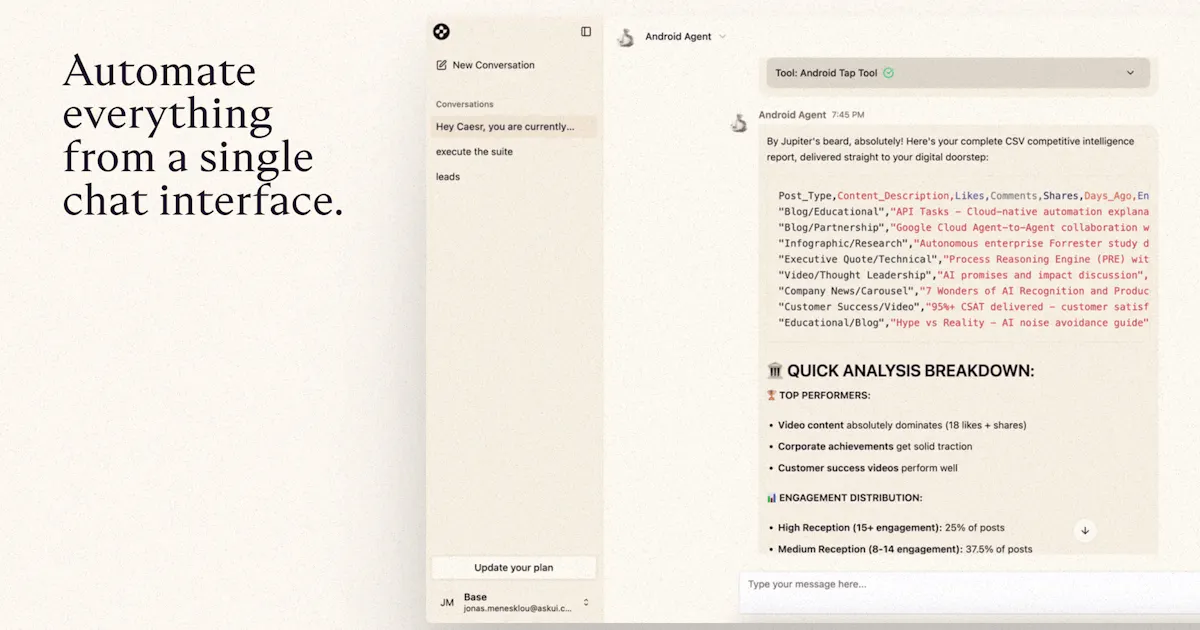This screenshot has width=1200, height=630.
Task: Click the 'Video content absolutely dominates' bullet
Action: 902,425
